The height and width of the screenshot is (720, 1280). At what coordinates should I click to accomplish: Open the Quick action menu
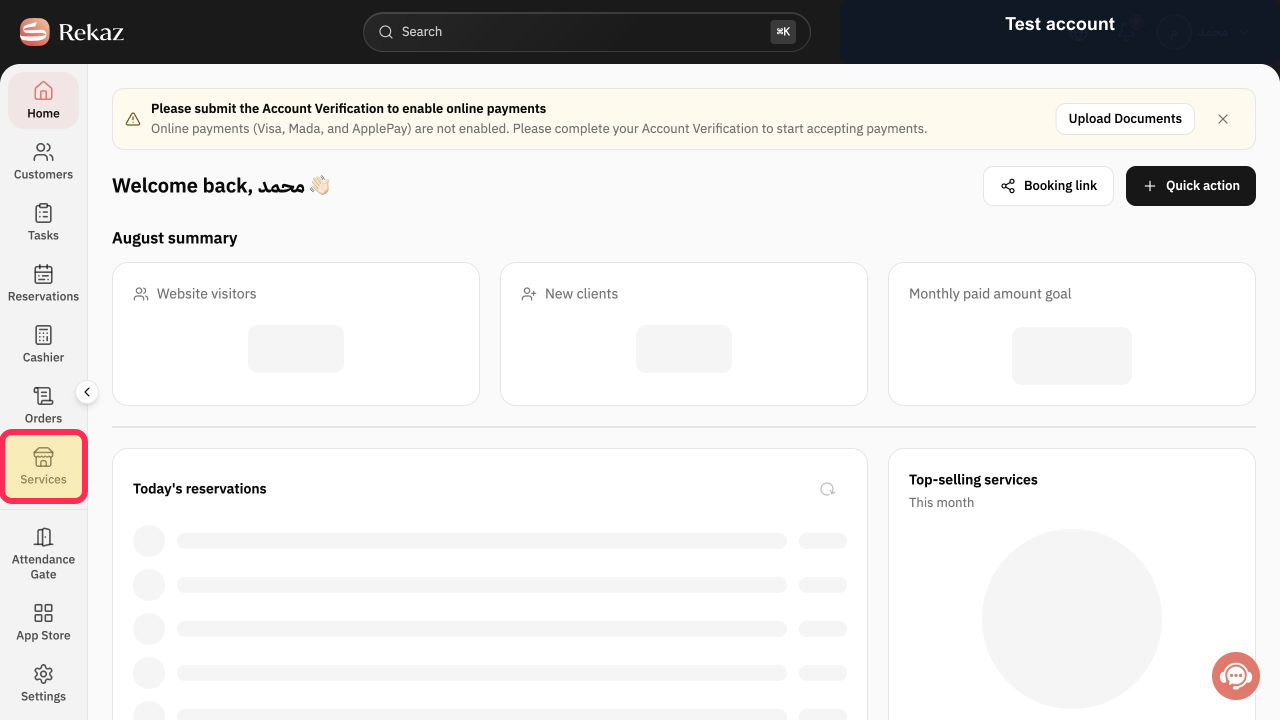pyautogui.click(x=1191, y=186)
